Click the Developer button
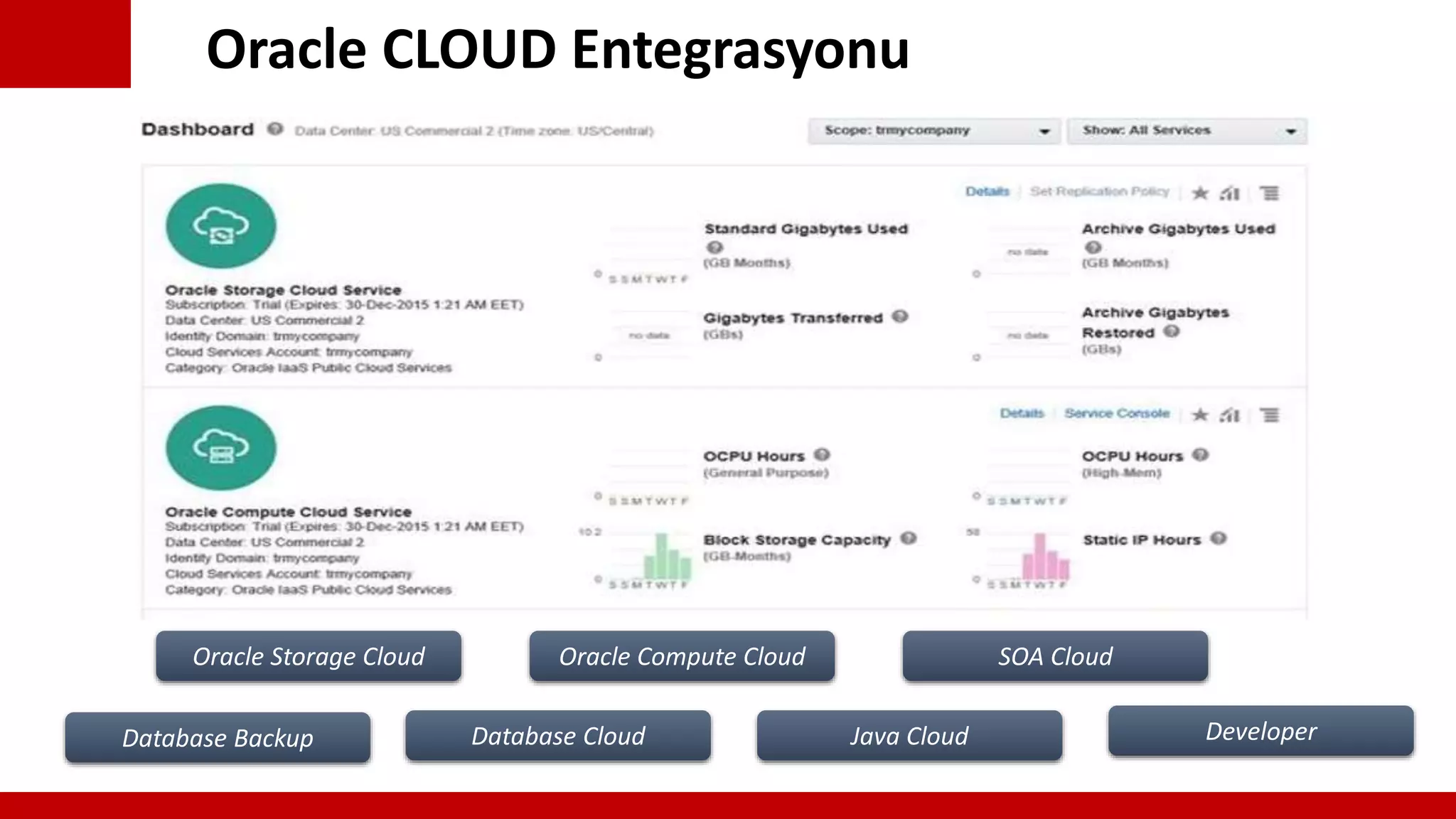1456x819 pixels. [x=1261, y=731]
